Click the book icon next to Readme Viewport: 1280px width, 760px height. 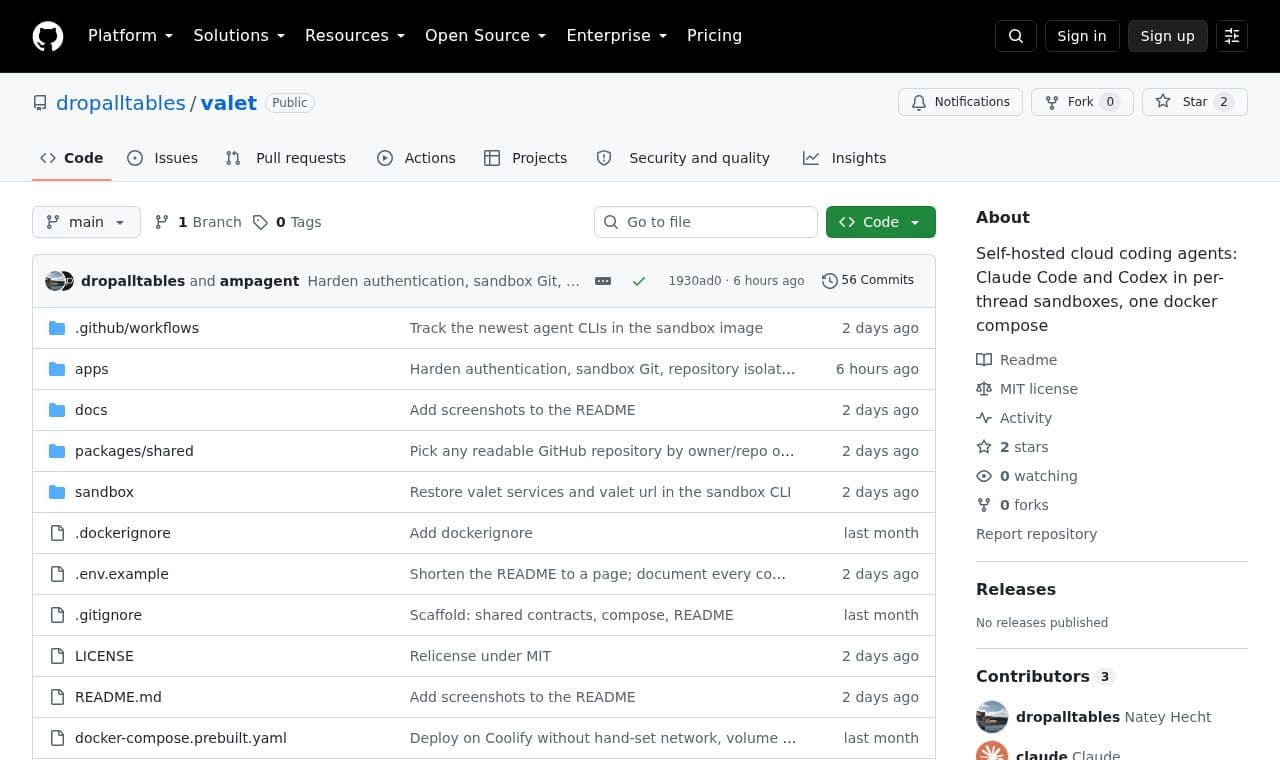point(984,360)
